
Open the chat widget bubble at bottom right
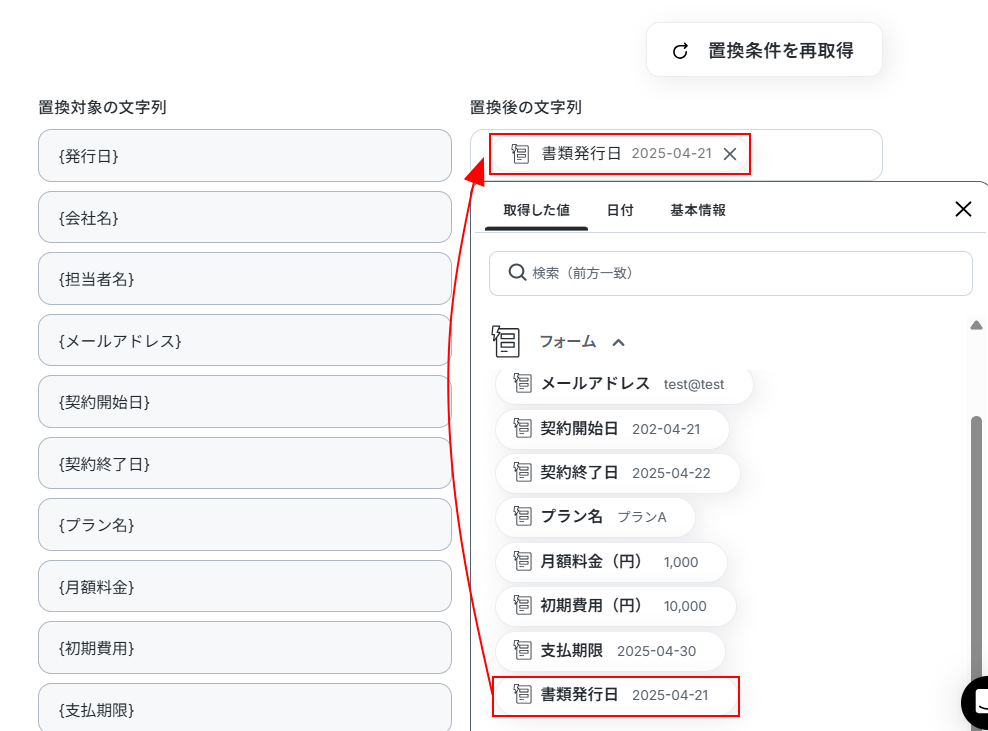pos(977,703)
